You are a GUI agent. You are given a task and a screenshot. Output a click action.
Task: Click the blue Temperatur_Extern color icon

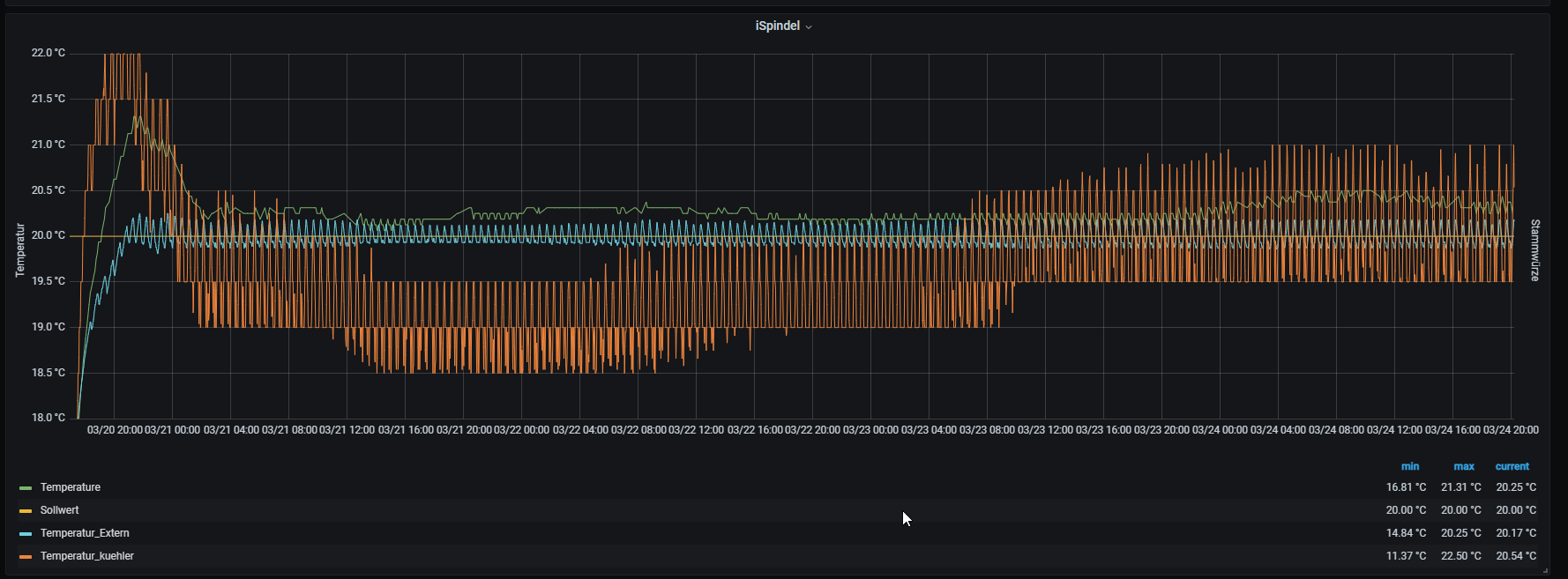tap(26, 533)
